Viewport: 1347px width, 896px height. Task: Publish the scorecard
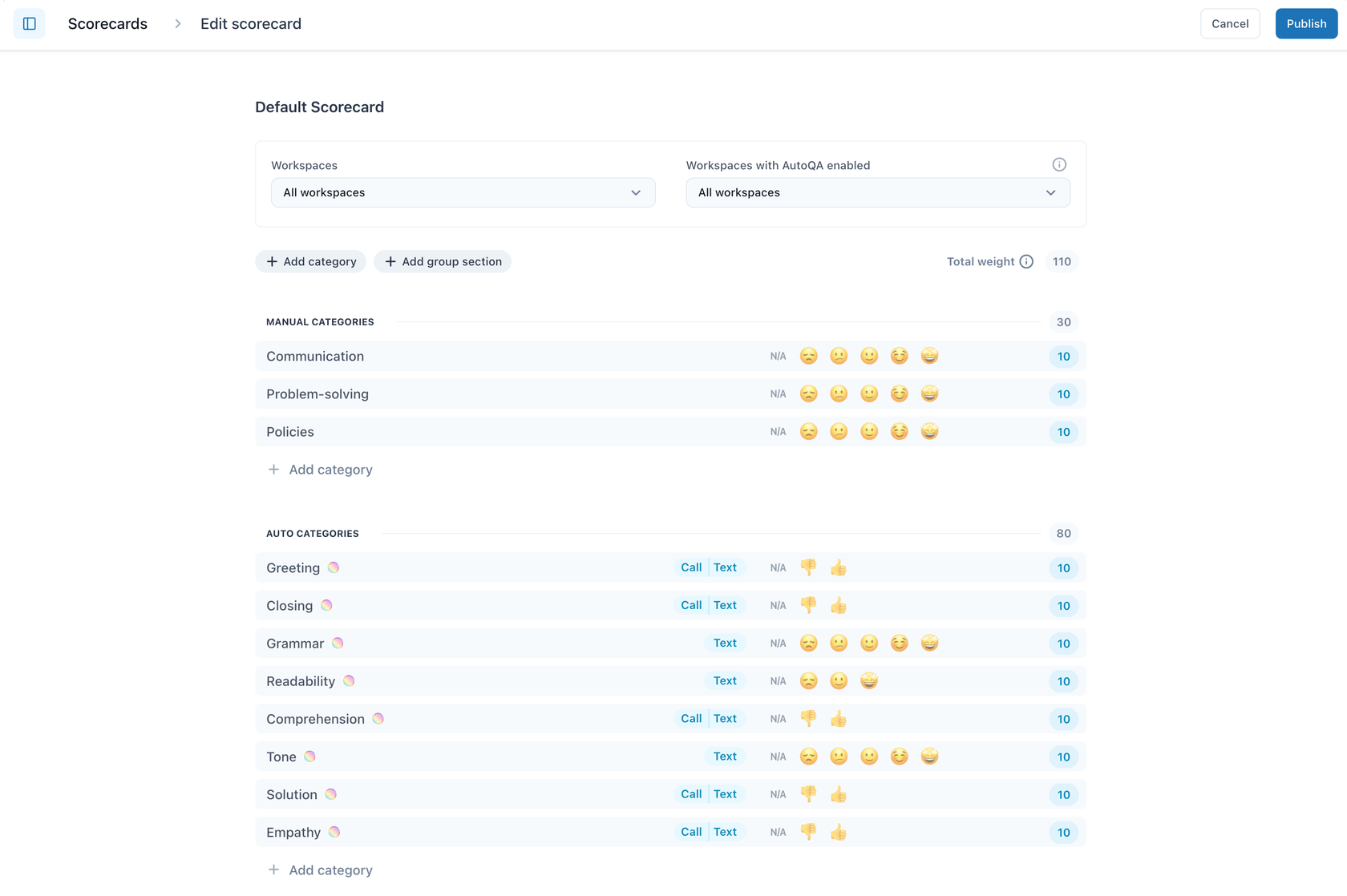click(x=1306, y=24)
